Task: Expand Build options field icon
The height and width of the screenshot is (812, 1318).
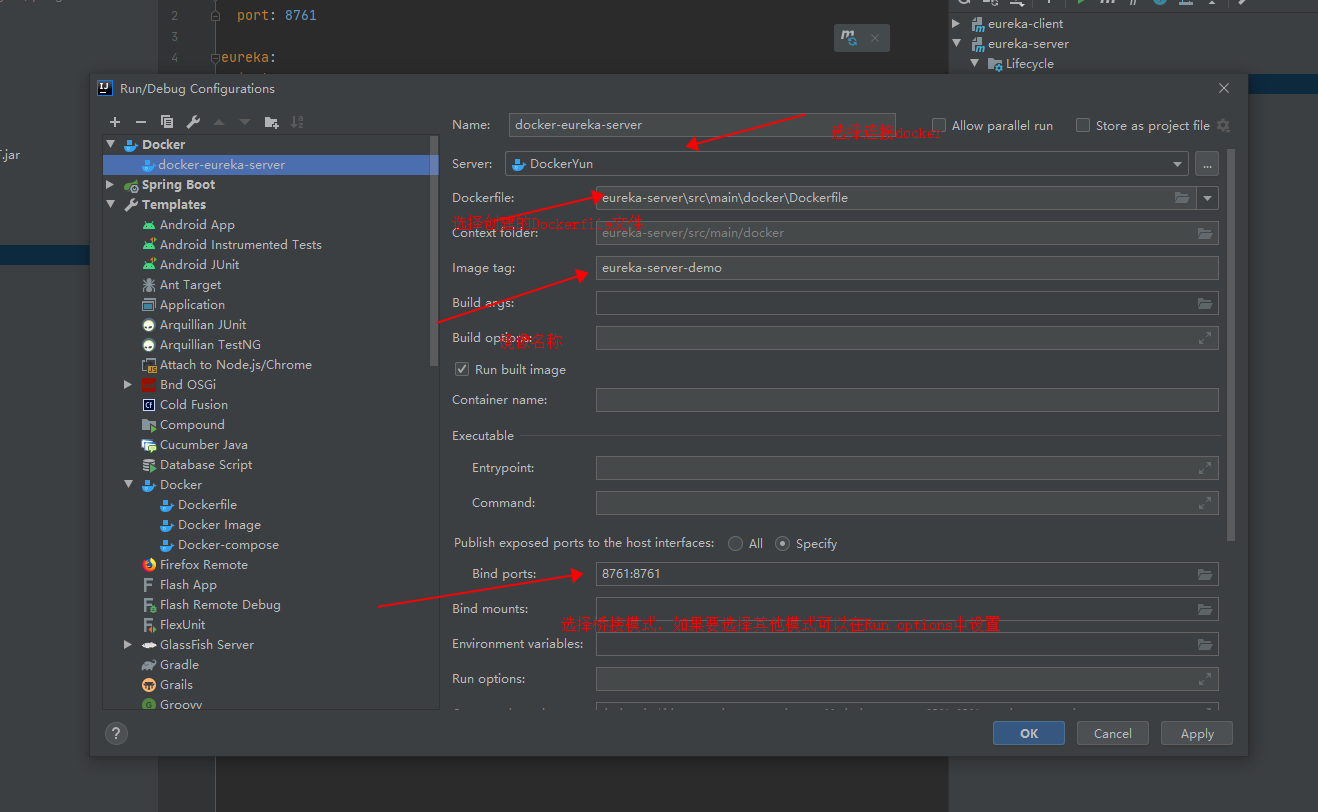Action: (1205, 338)
